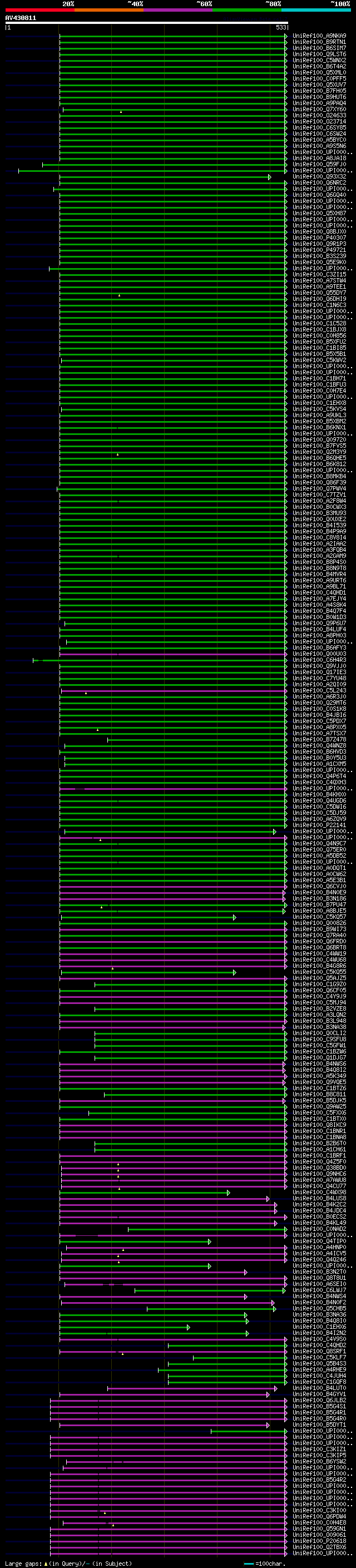This screenshot has height=1568, width=356.
Task: Select the UniRef100_P20618 label
Action: pyautogui.click(x=319, y=1541)
